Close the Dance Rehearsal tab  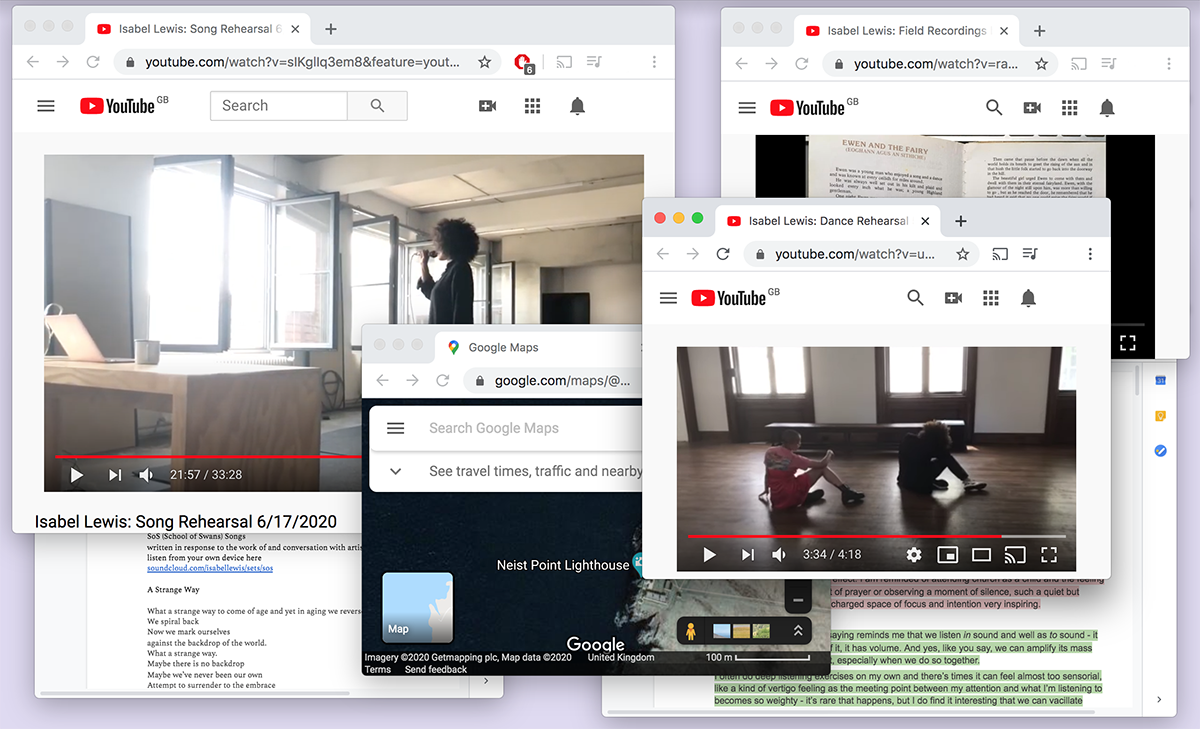pos(925,221)
